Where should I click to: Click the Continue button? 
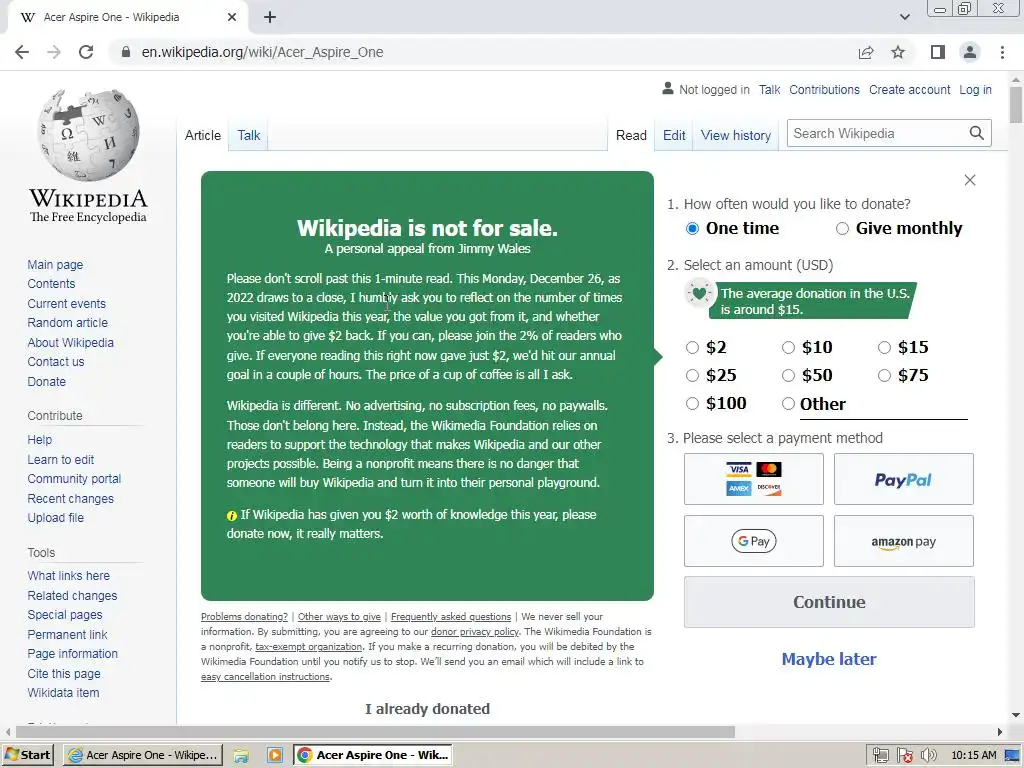point(829,602)
